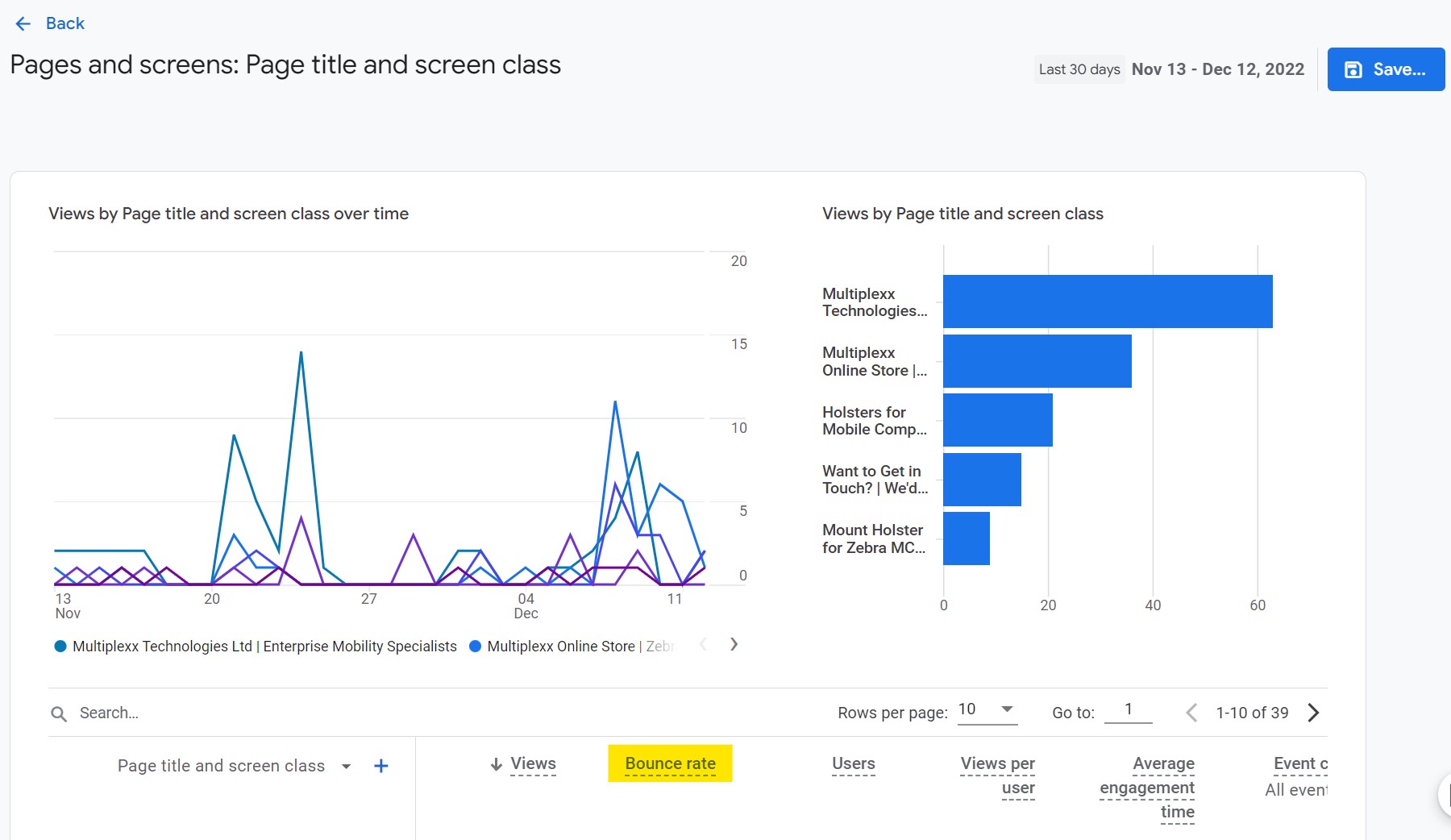Go to the previous table page

1191,713
